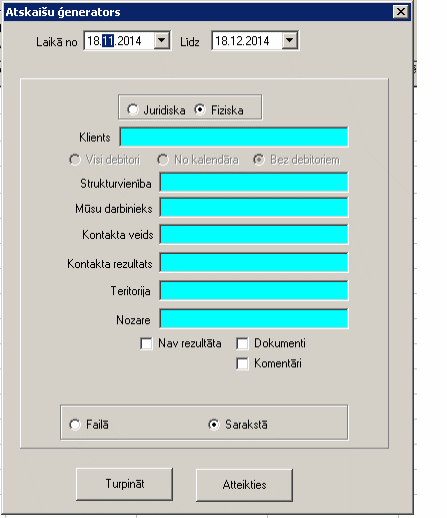Select the Juridiska radio option
447x518 pixels.
point(133,109)
